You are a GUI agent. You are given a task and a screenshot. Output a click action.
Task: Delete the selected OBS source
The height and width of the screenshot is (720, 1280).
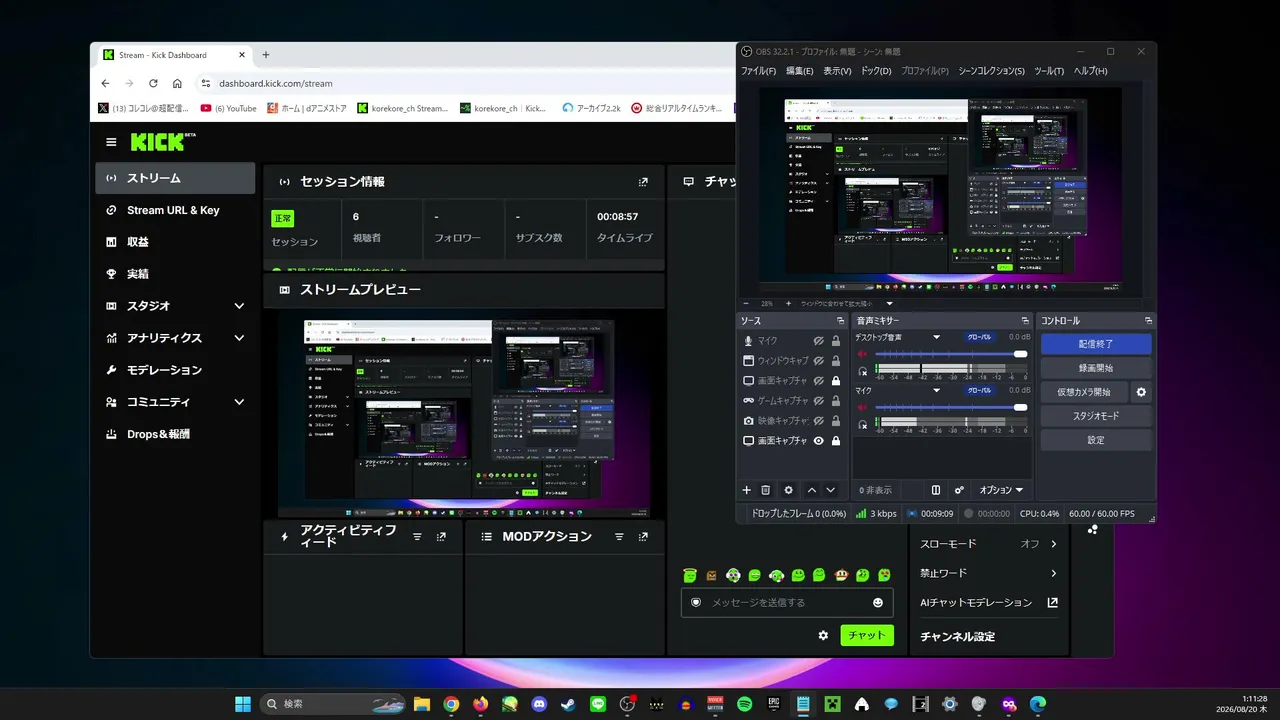[766, 490]
